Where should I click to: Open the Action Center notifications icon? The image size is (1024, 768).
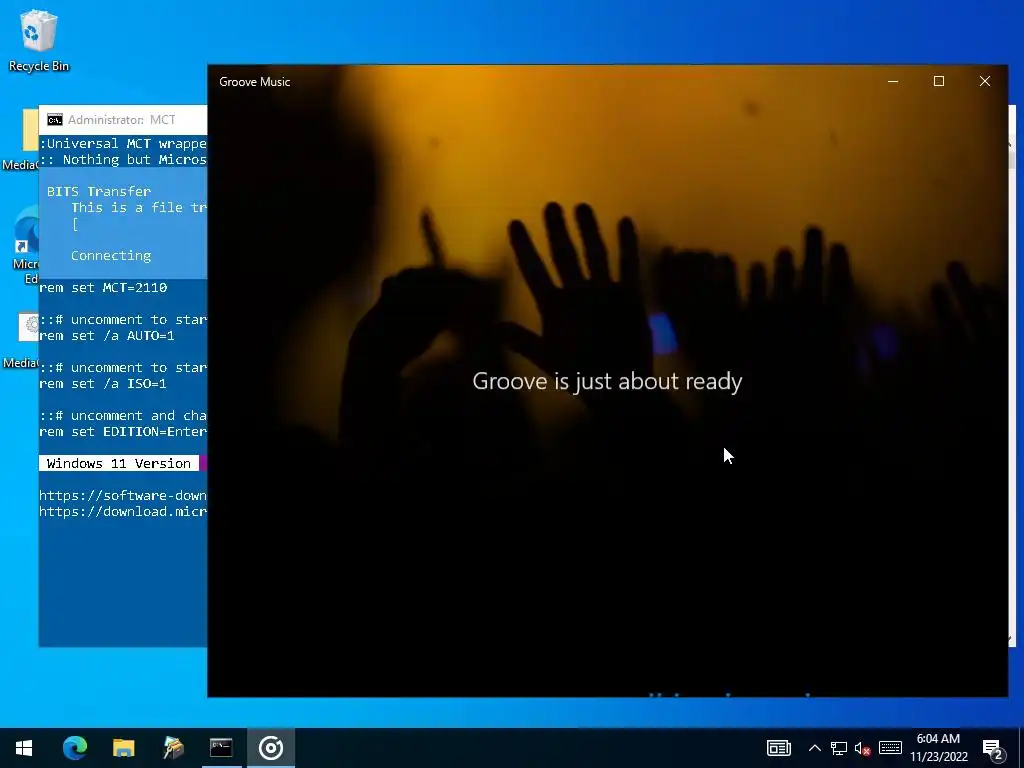point(993,748)
